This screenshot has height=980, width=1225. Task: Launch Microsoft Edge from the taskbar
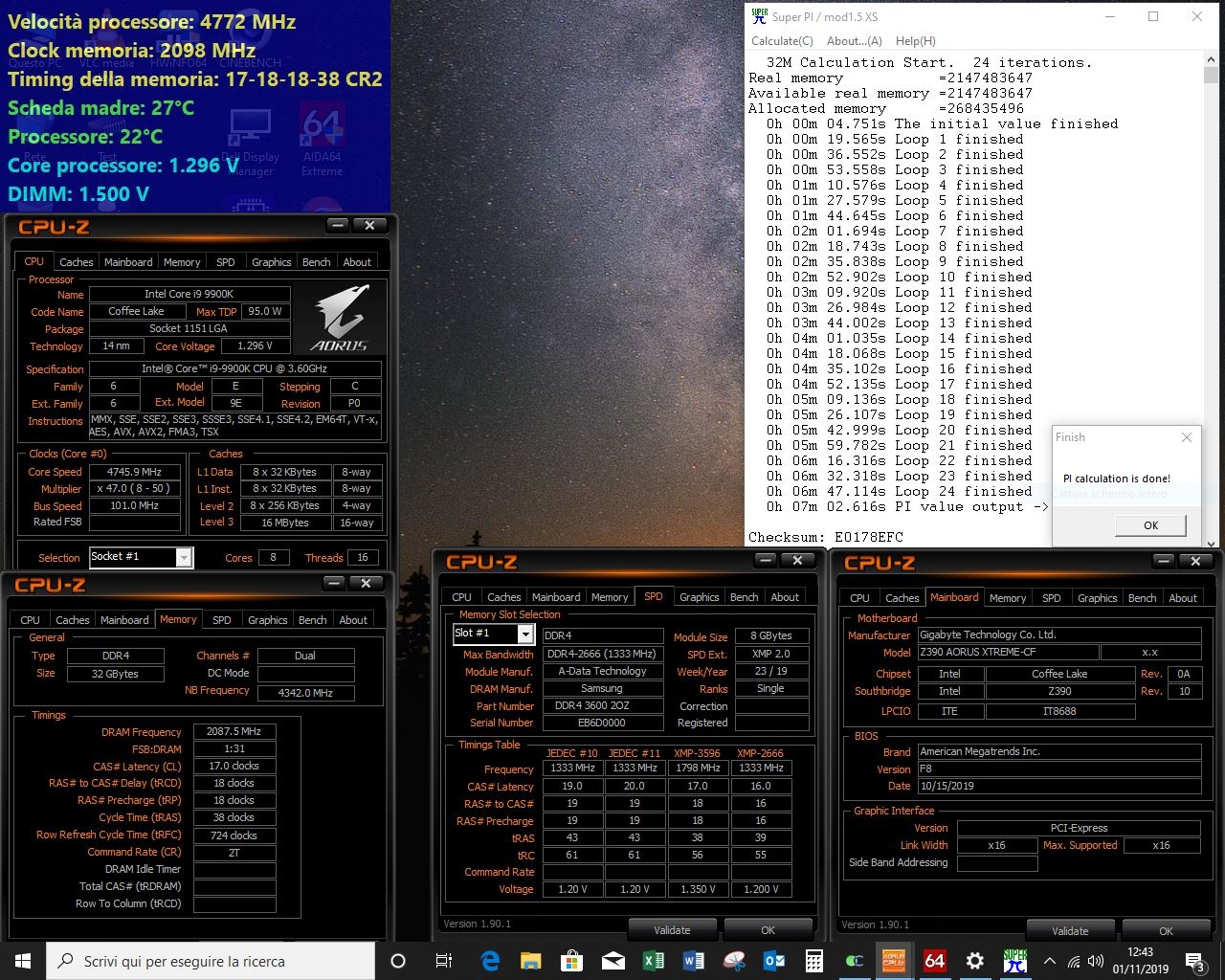coord(490,961)
